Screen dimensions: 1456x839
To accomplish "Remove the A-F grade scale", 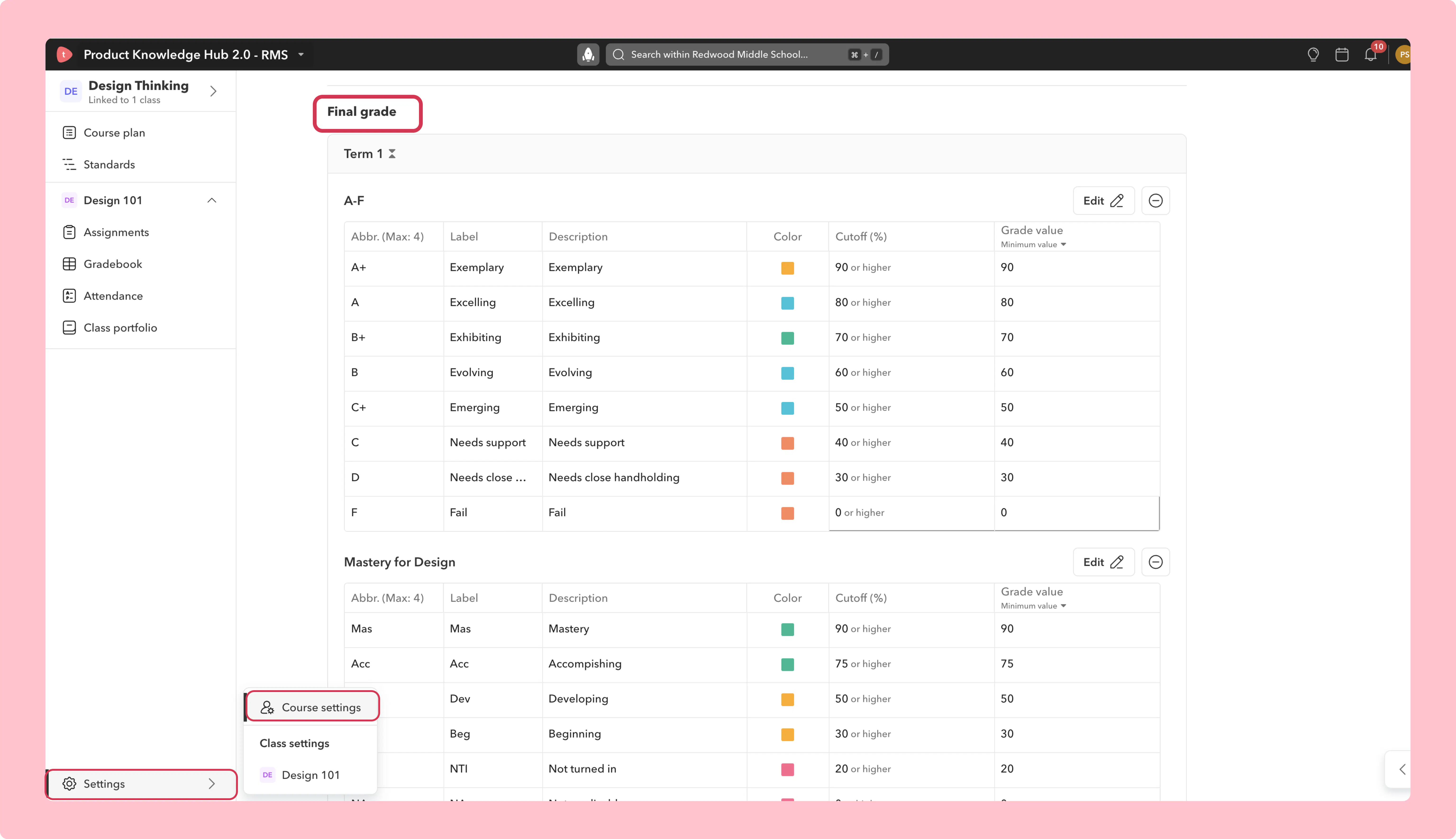I will pos(1155,201).
